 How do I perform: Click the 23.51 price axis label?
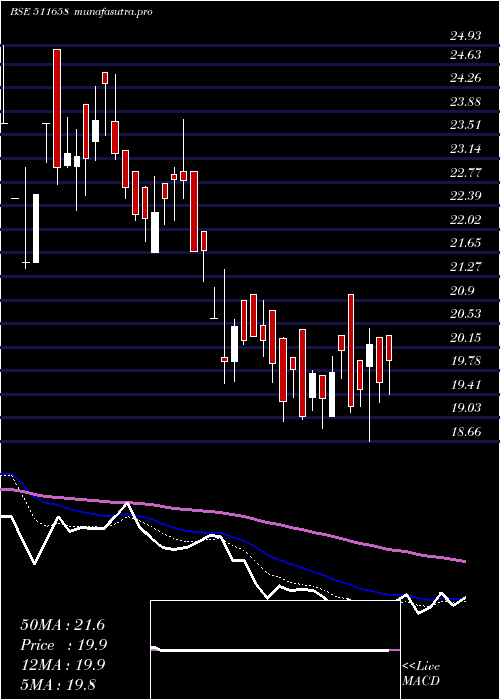[x=466, y=125]
